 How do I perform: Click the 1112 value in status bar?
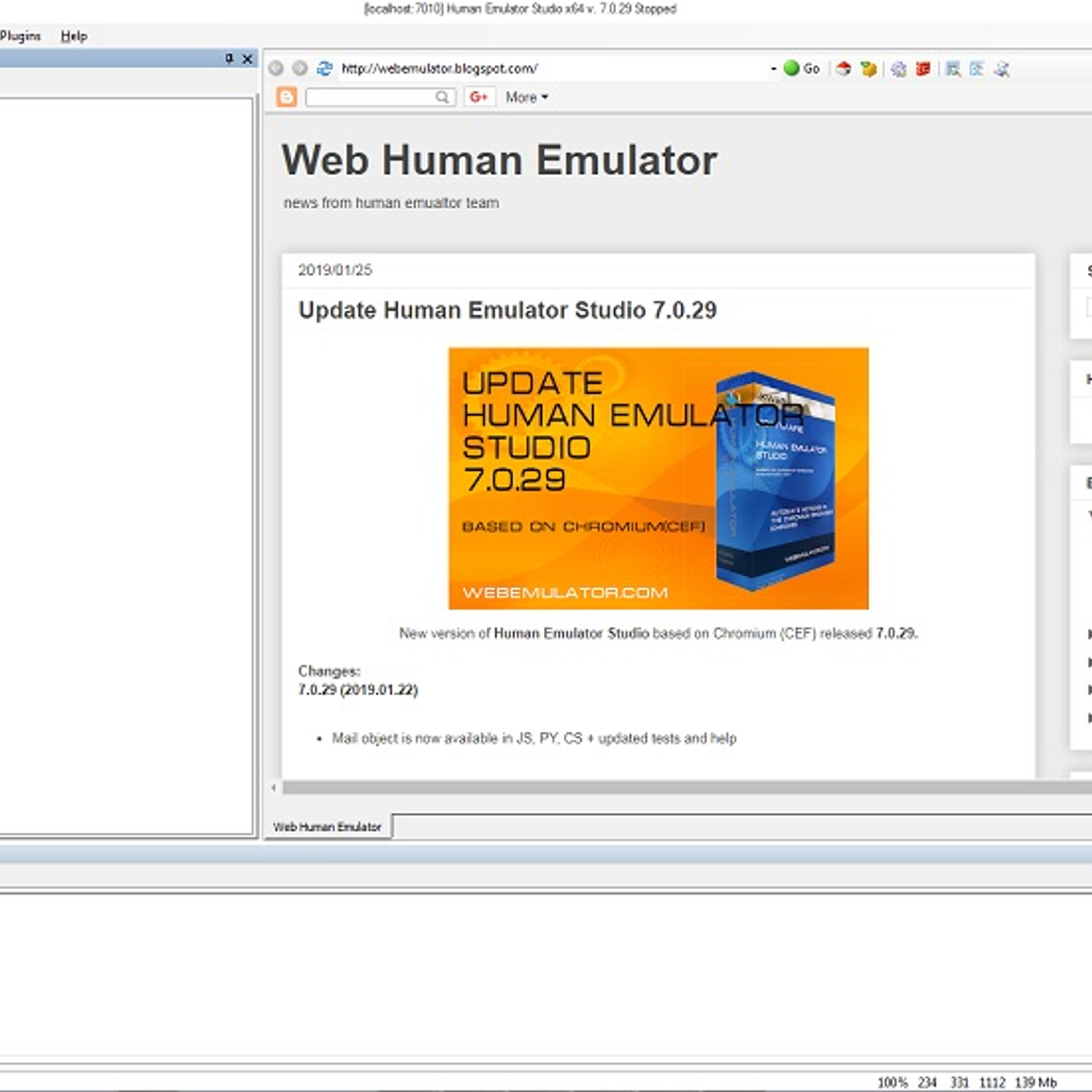click(992, 1082)
